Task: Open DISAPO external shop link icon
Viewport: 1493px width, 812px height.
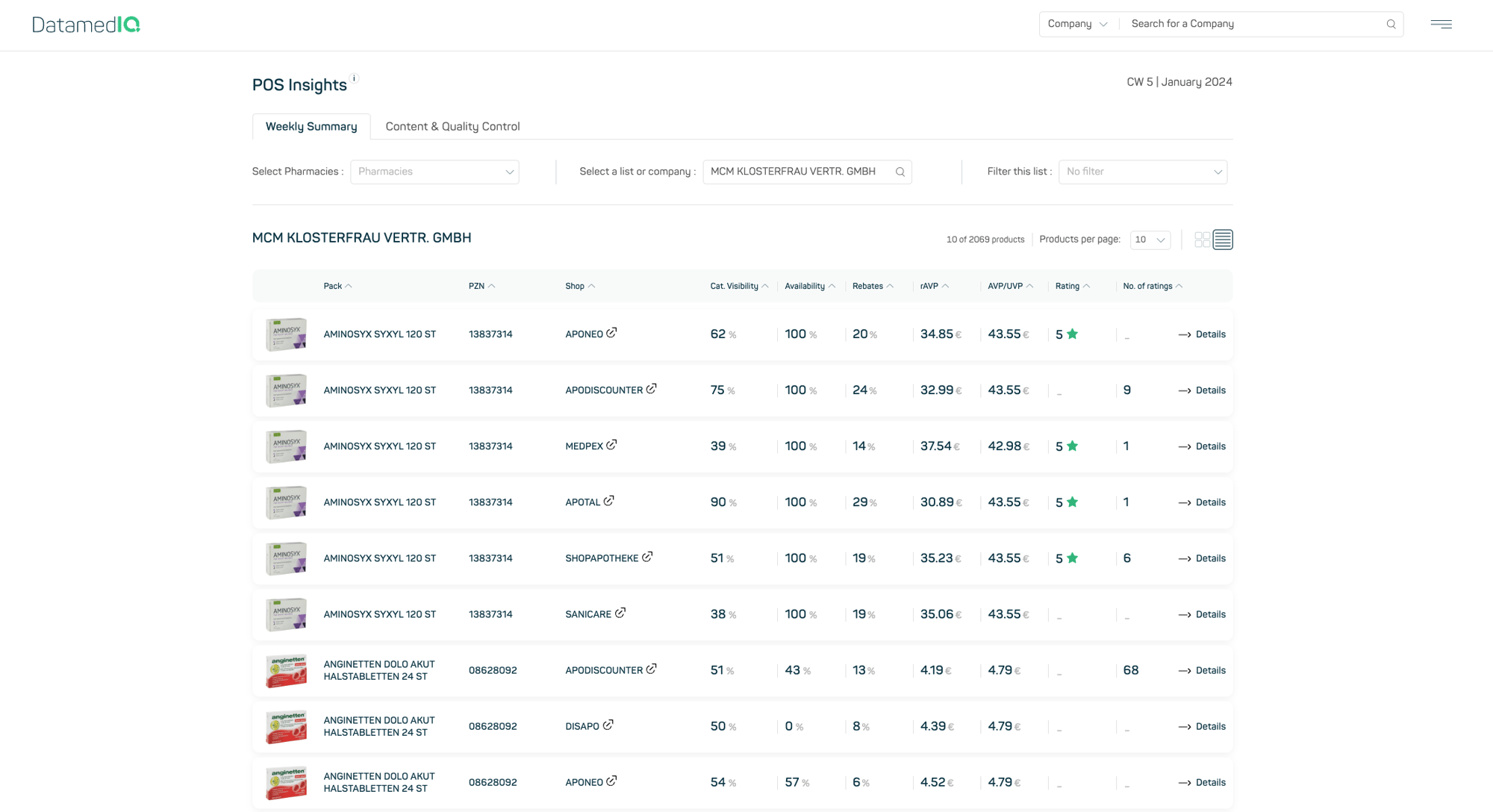Action: click(x=608, y=725)
